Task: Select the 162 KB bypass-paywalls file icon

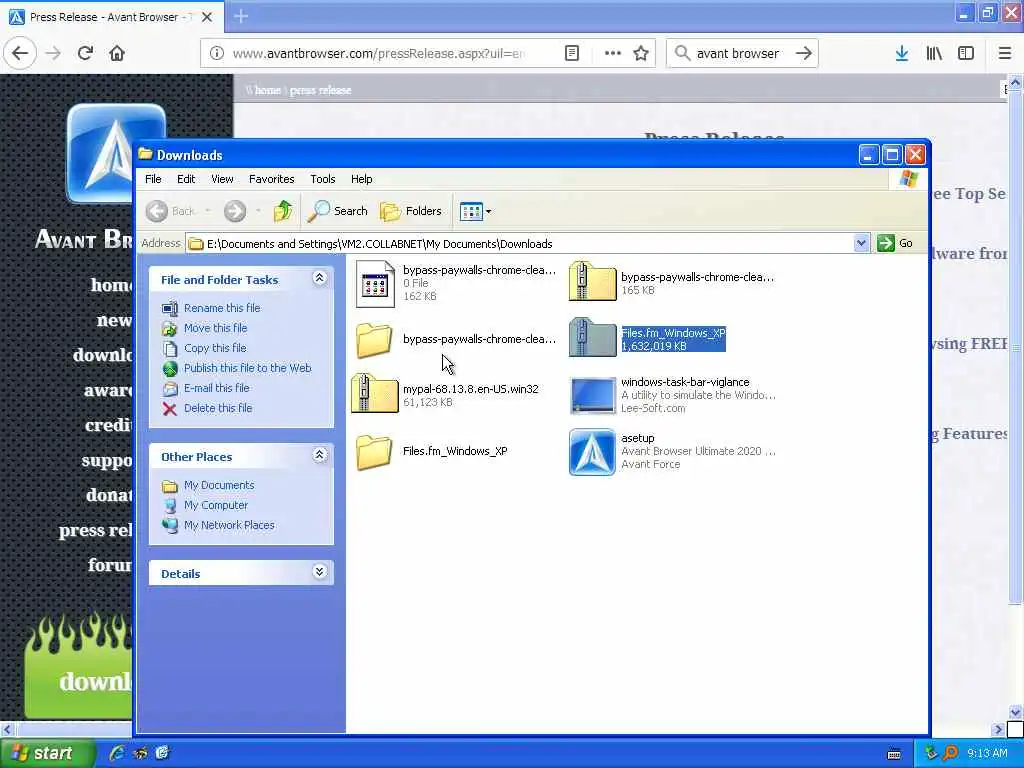Action: (375, 283)
